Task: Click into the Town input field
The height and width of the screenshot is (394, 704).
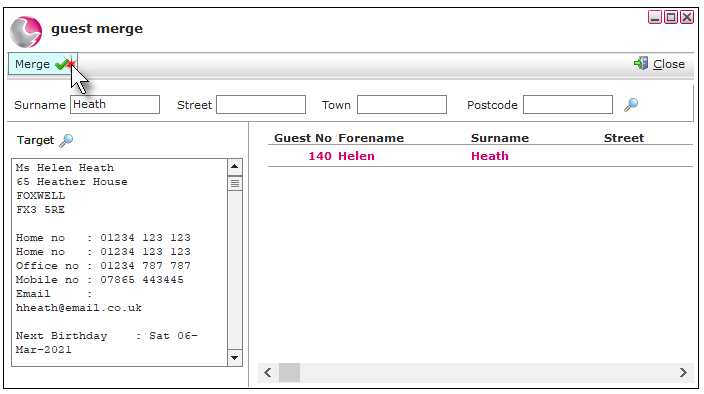Action: 402,105
